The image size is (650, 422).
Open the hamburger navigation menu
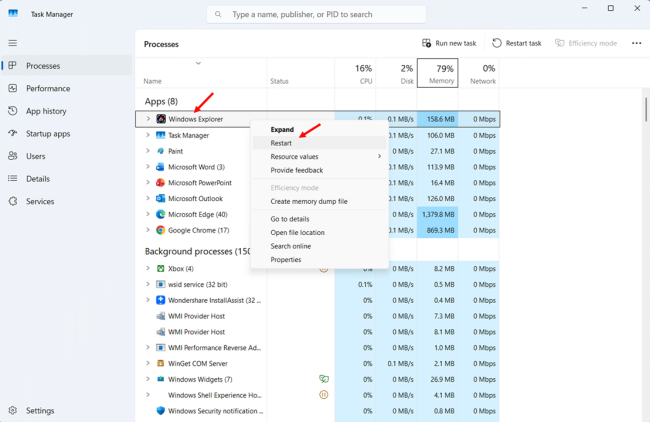(x=13, y=43)
